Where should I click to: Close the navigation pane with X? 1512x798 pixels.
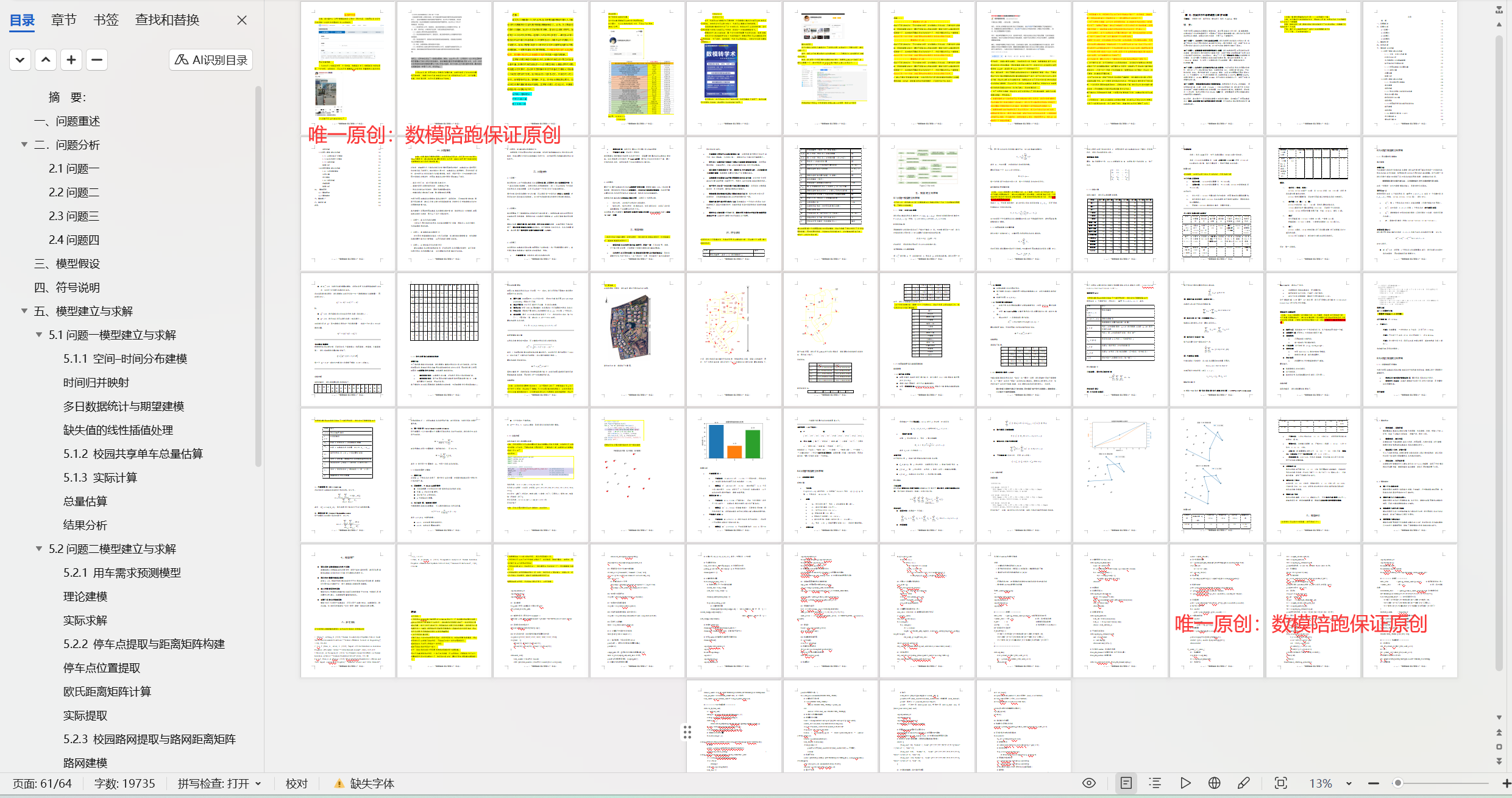click(x=242, y=20)
